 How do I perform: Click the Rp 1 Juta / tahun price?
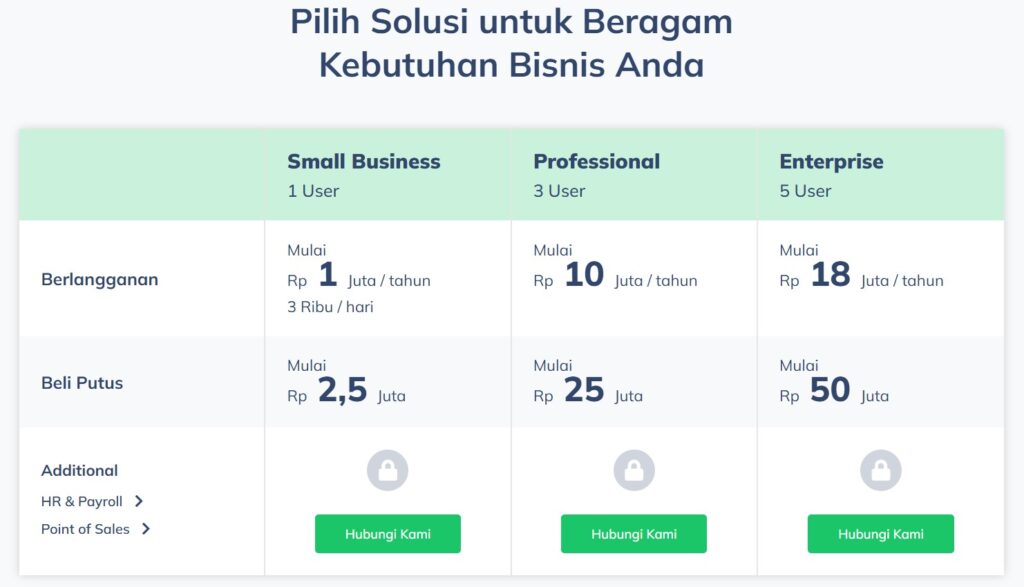359,276
